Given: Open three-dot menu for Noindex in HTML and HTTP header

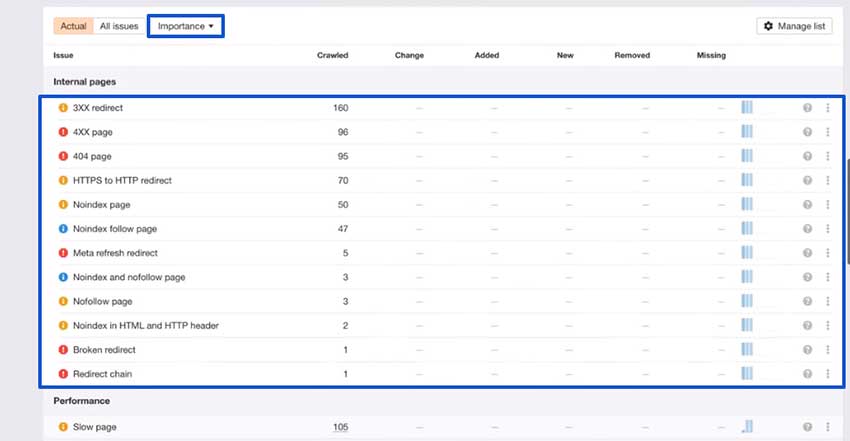Looking at the screenshot, I should tap(828, 326).
